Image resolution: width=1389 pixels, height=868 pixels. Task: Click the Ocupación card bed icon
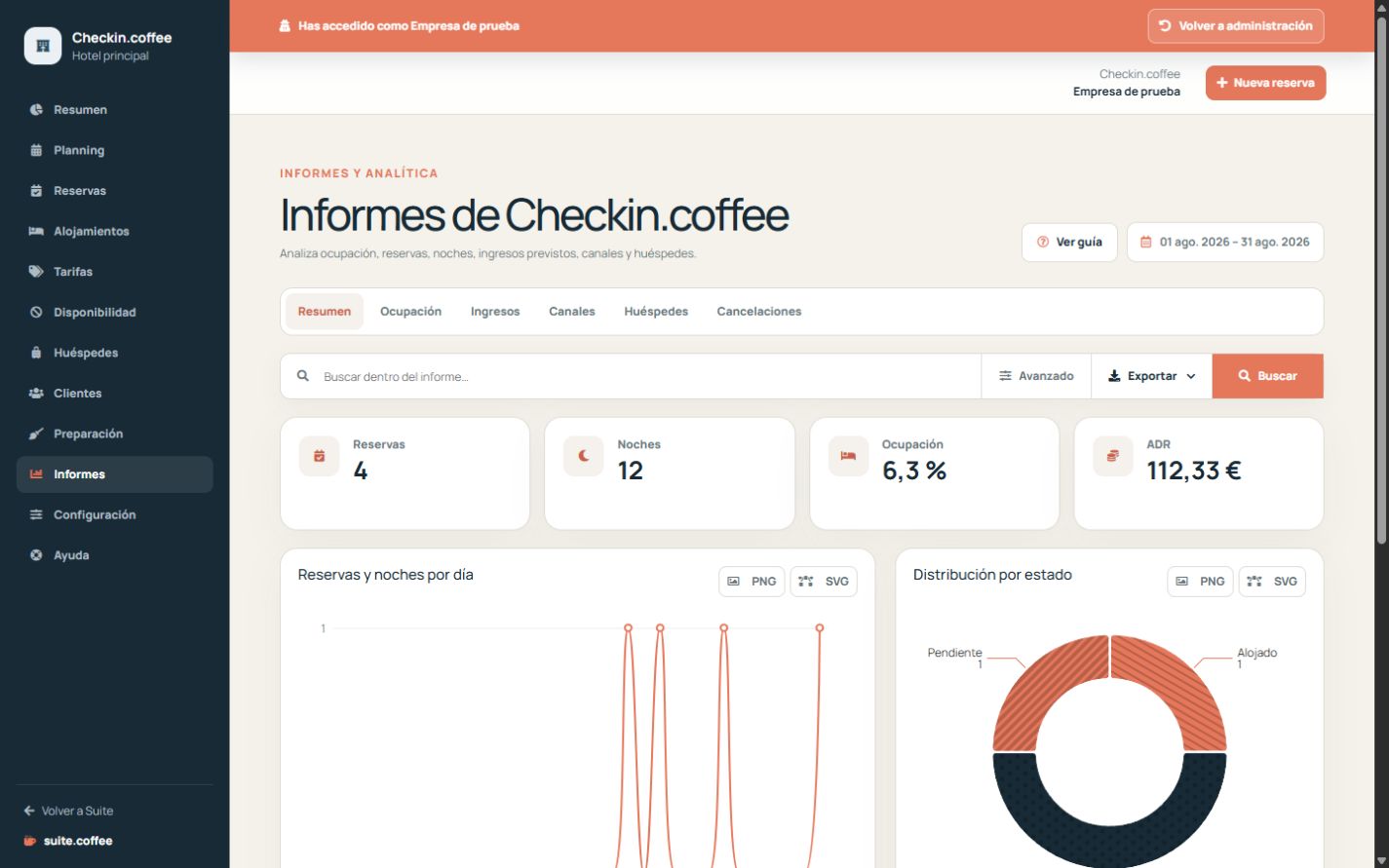[848, 456]
